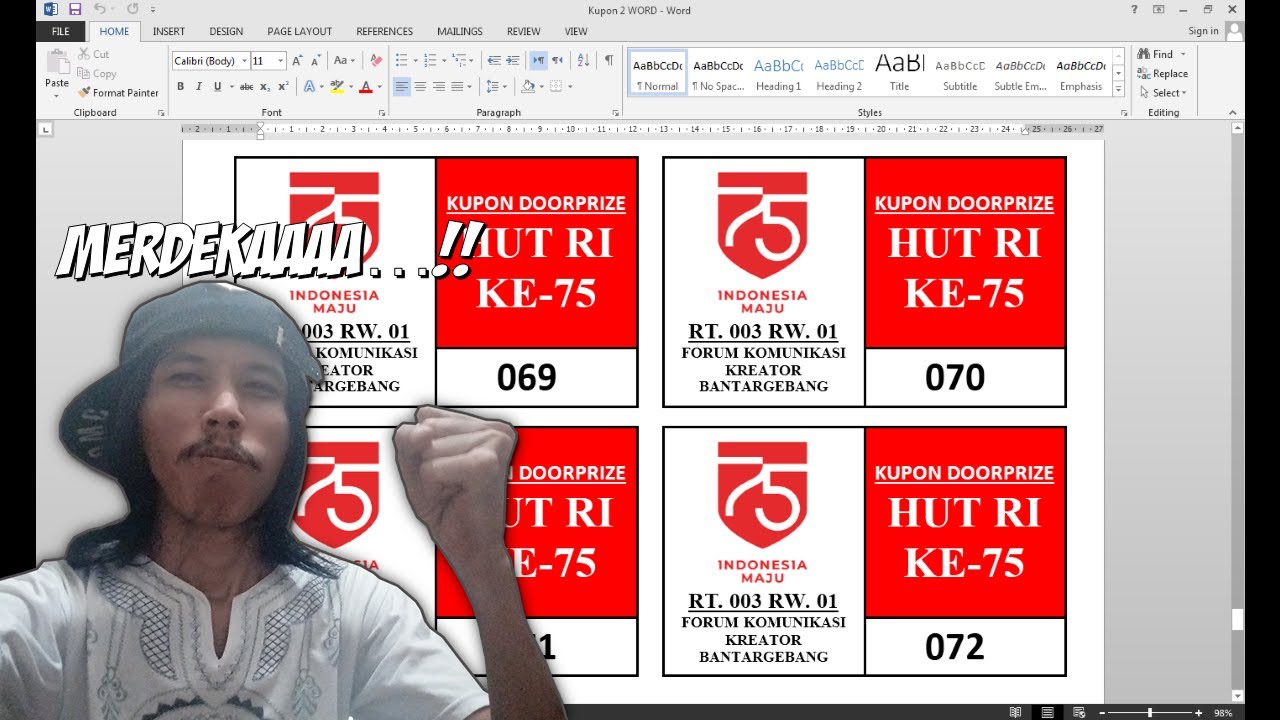The width and height of the screenshot is (1280, 720).
Task: Click the Save icon in quick access toolbar
Action: tap(75, 9)
